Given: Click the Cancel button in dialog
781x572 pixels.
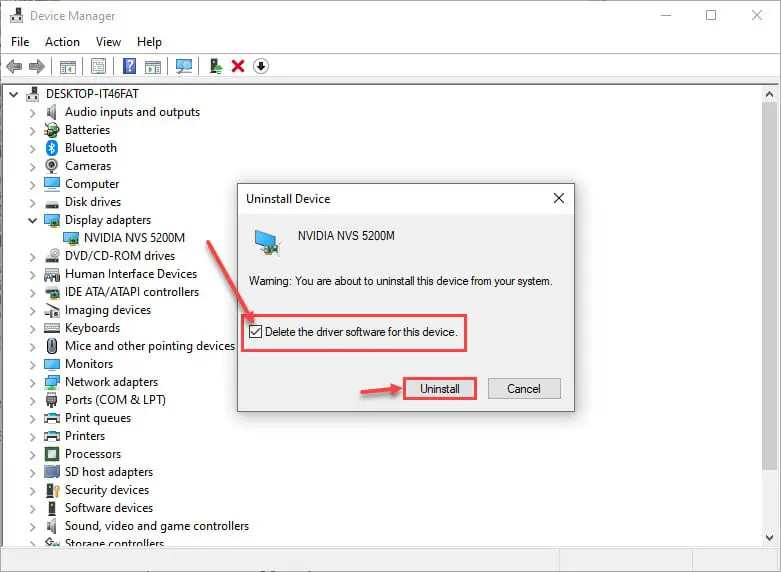Looking at the screenshot, I should click(524, 389).
